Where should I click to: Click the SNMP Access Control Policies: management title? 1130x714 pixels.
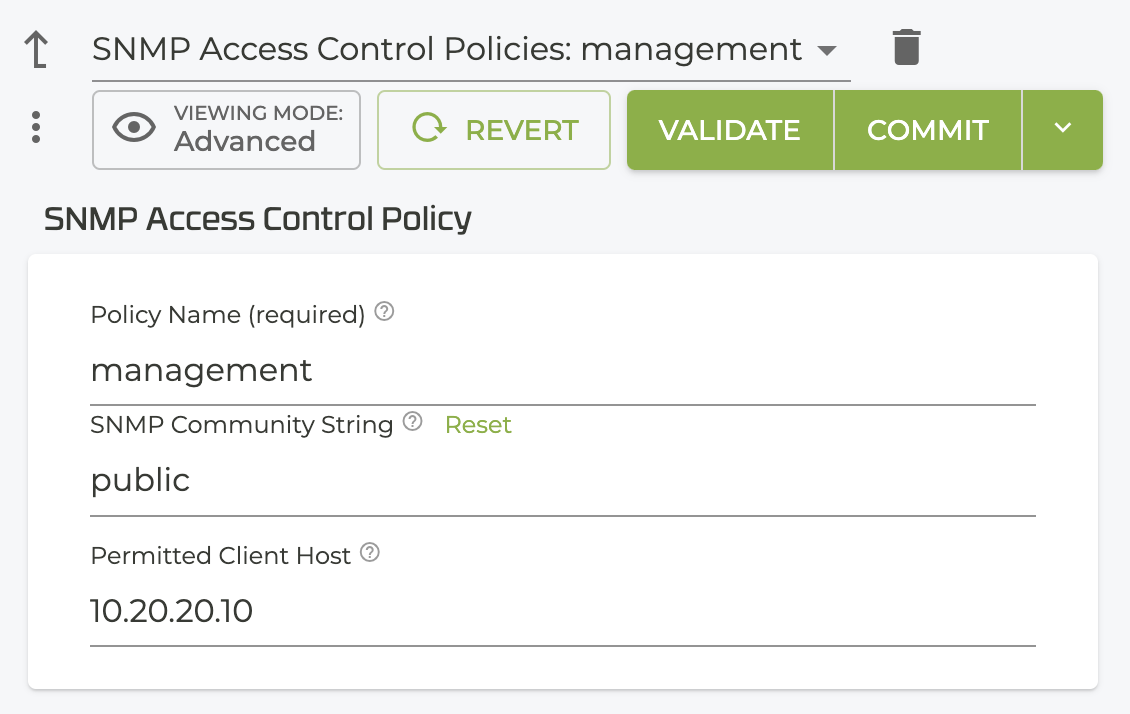click(447, 49)
